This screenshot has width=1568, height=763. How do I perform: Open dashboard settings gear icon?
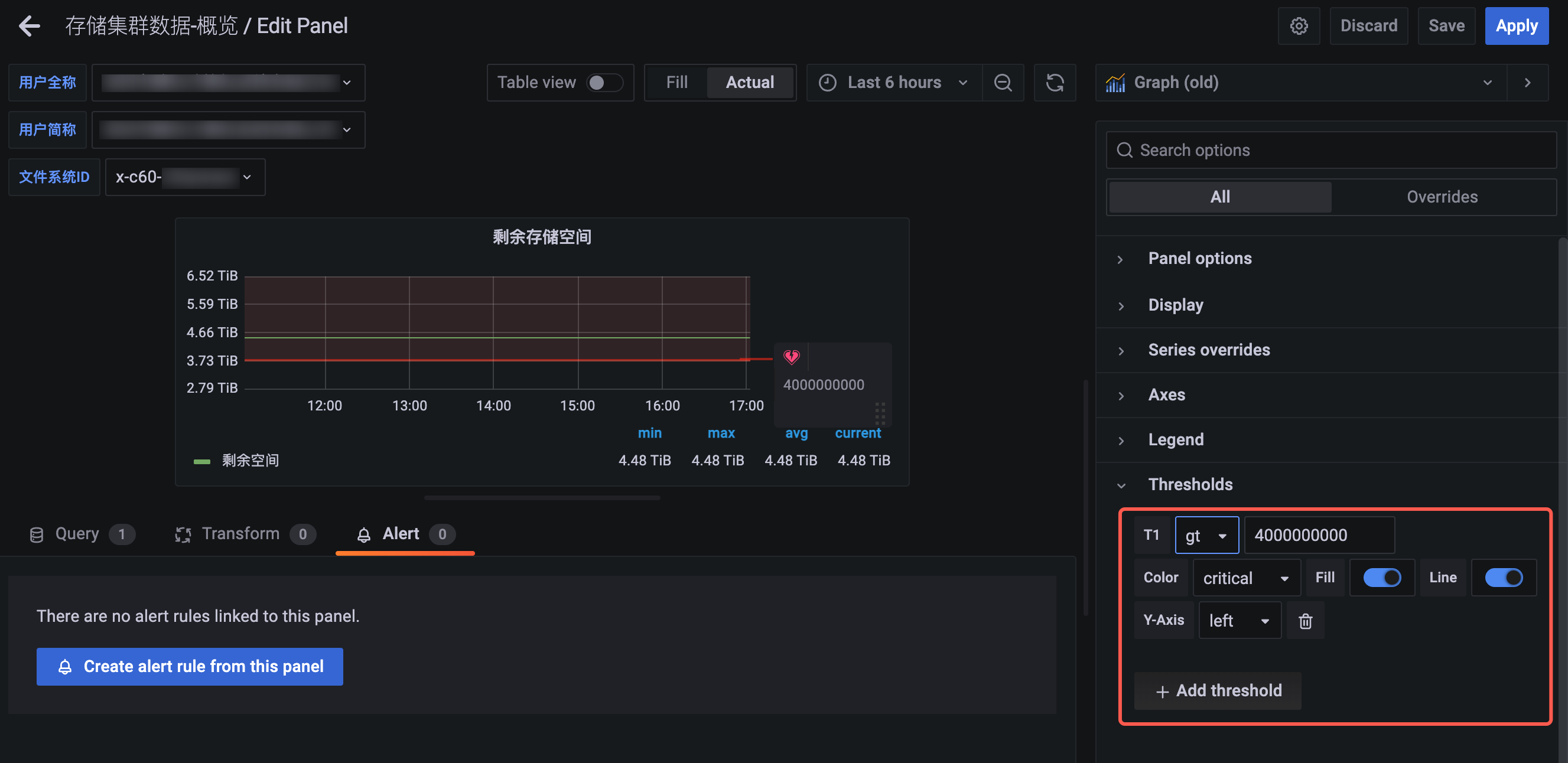tap(1299, 25)
